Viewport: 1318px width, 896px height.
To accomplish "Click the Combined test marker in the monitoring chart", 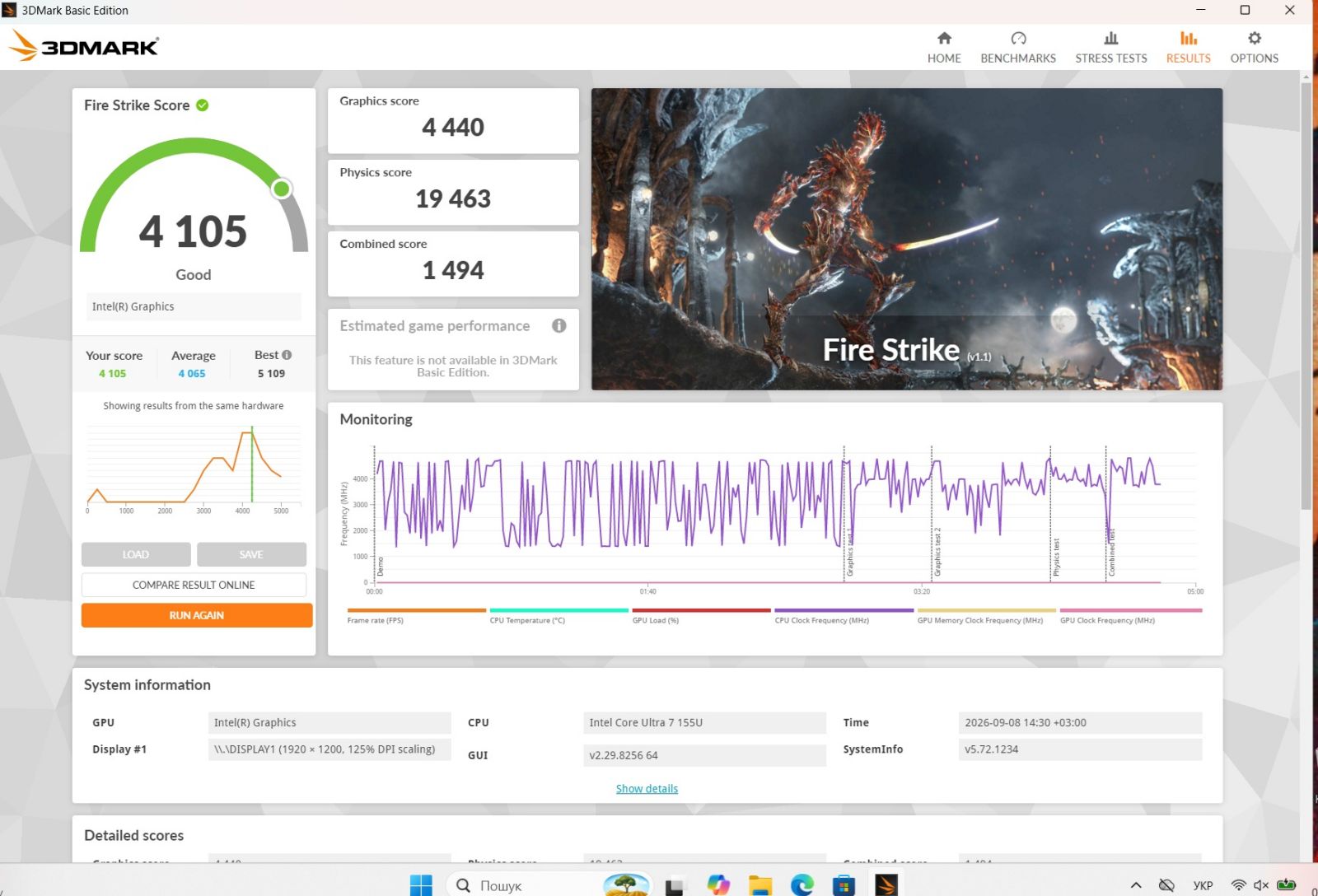I will click(x=1111, y=552).
